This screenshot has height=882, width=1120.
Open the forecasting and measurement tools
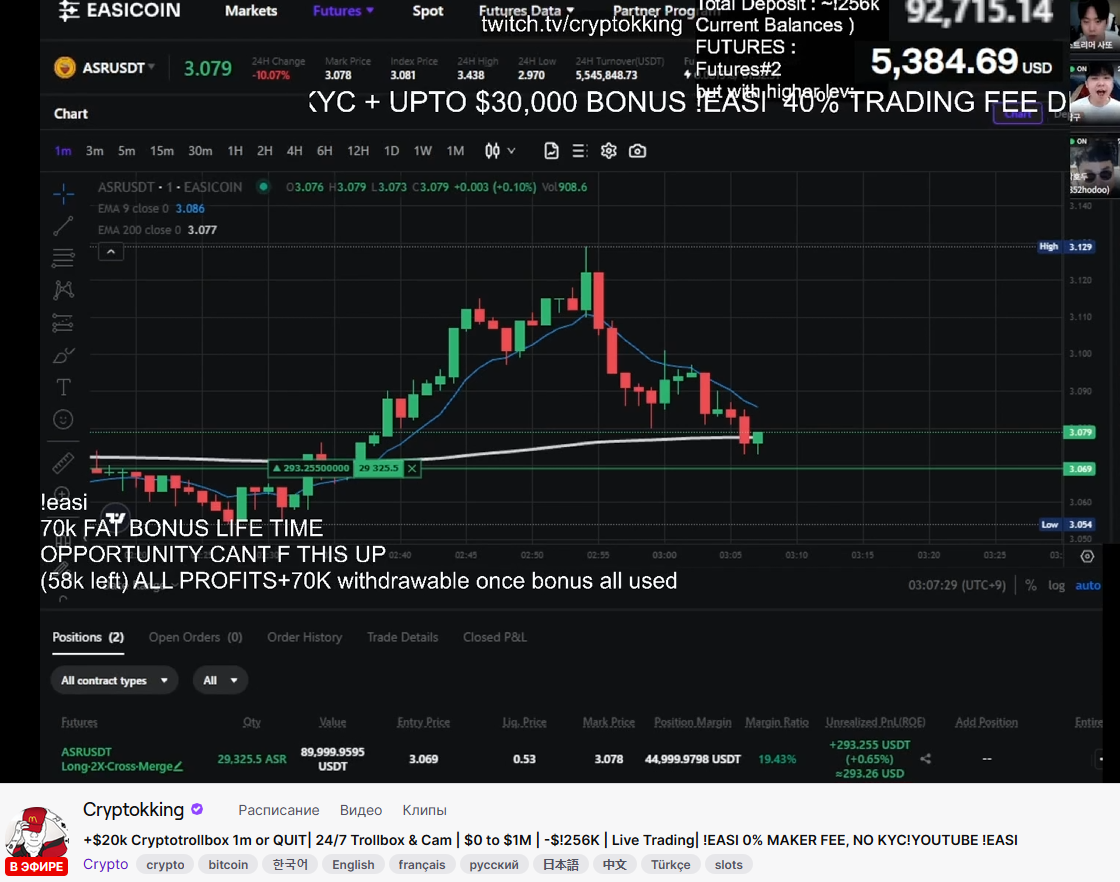64,323
